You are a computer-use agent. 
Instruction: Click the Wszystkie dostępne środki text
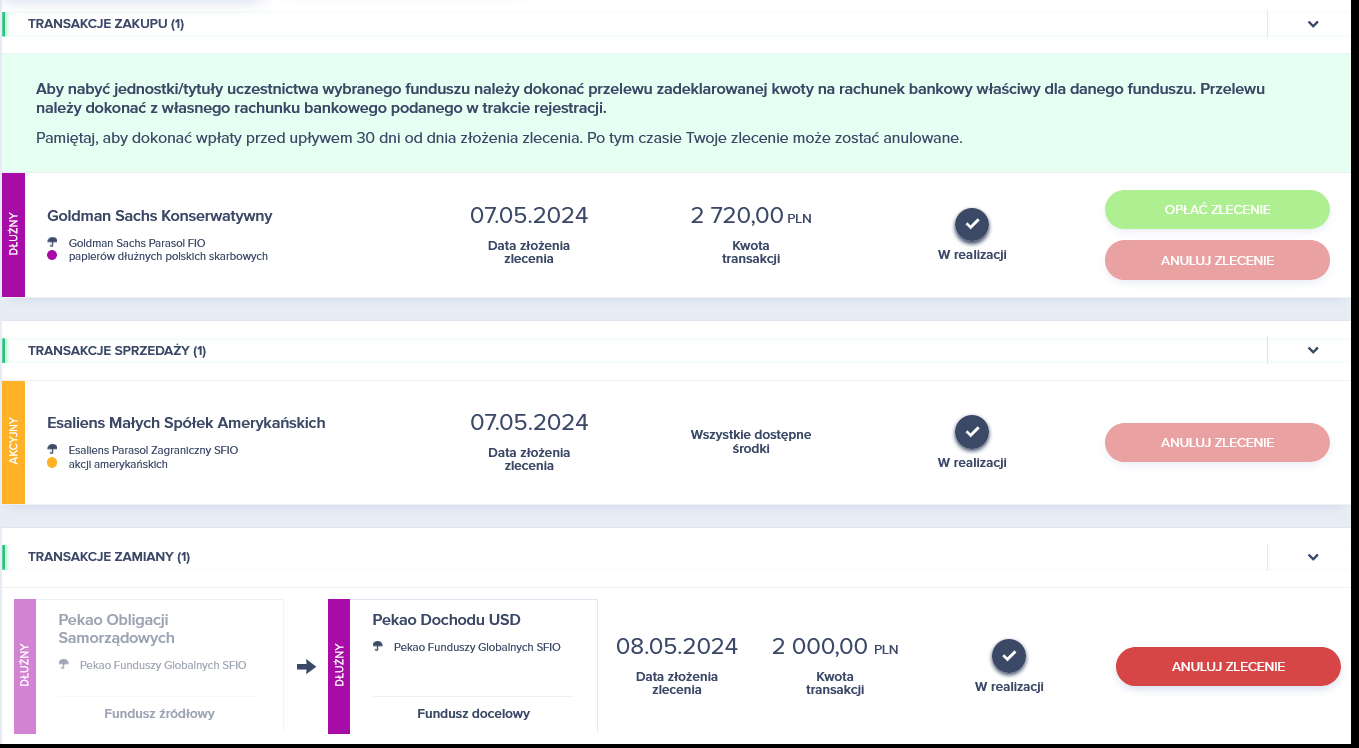click(x=751, y=442)
